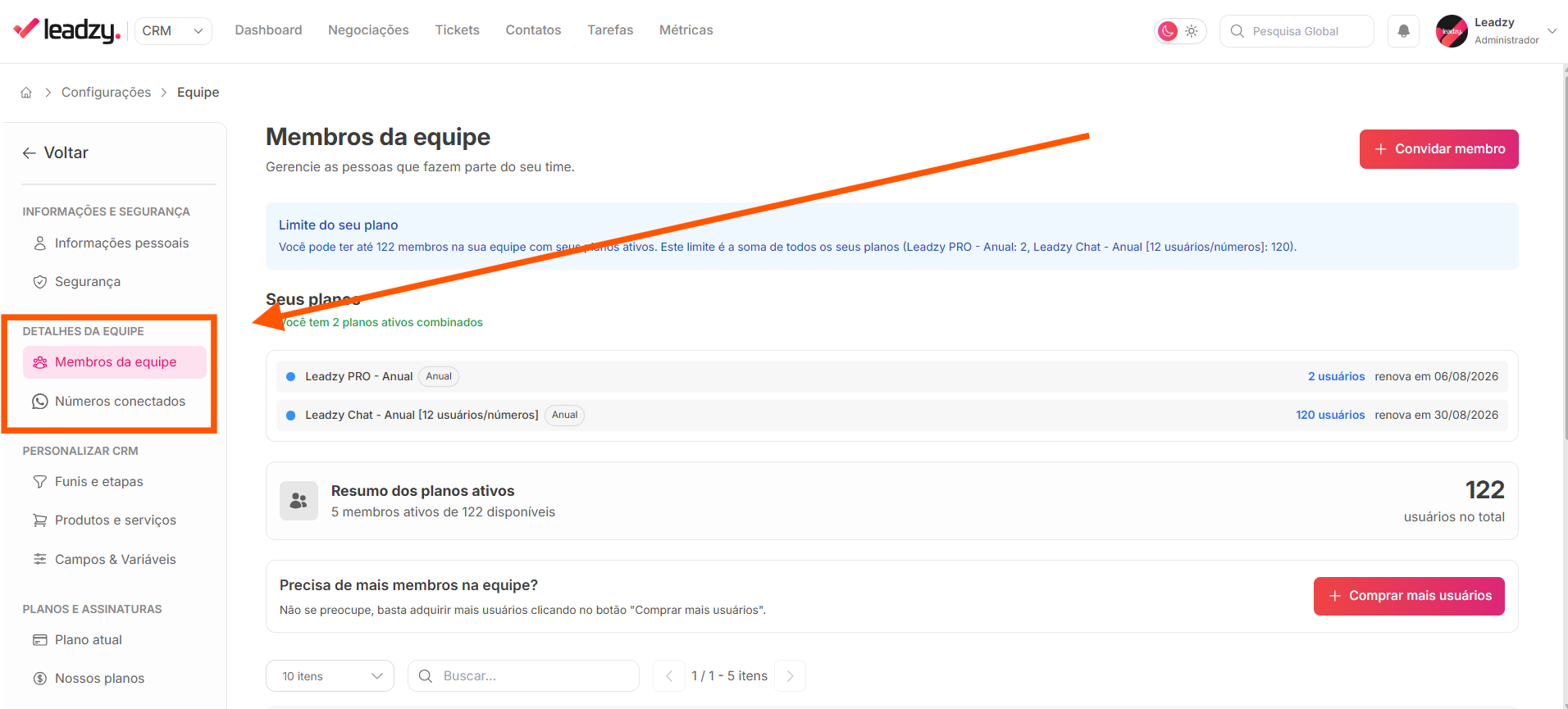Open the Tickets menu
The height and width of the screenshot is (709, 1568).
pos(457,30)
